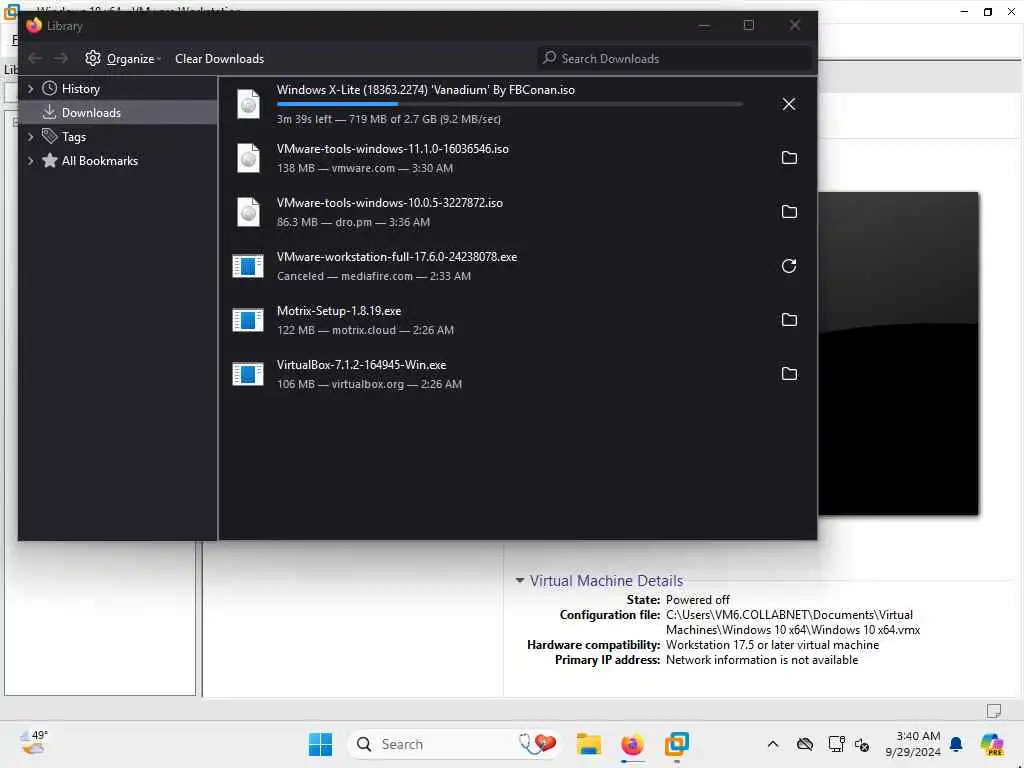
Task: Select Downloads in the Library sidebar
Action: (x=118, y=112)
